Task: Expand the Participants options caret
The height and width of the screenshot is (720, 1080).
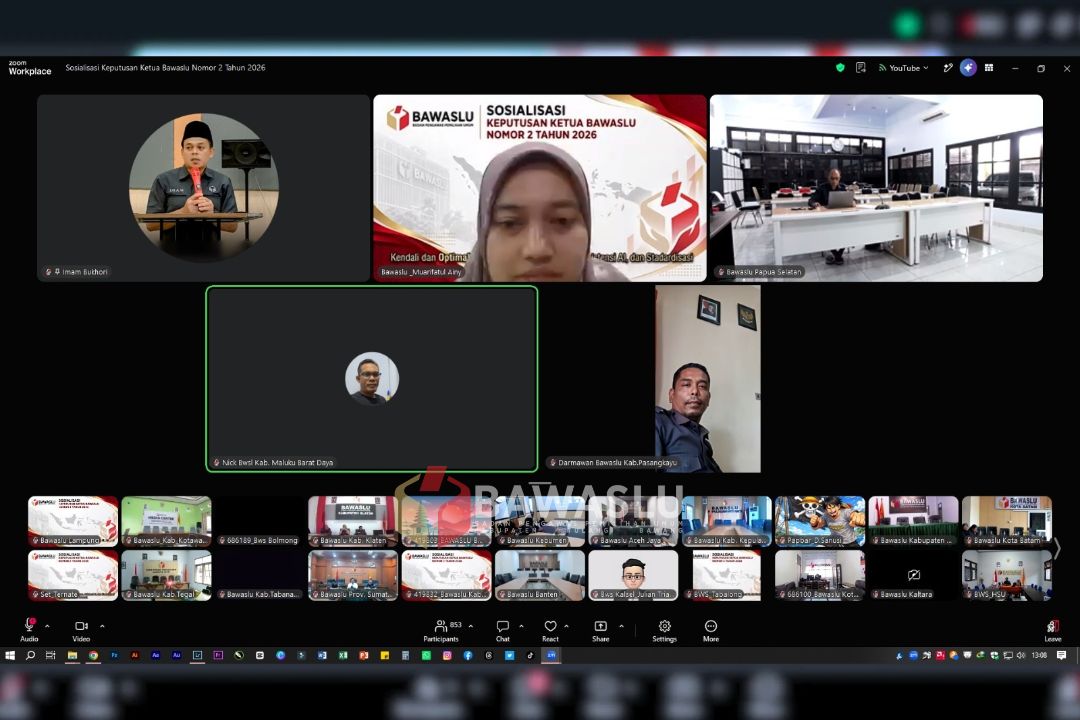Action: tap(470, 626)
